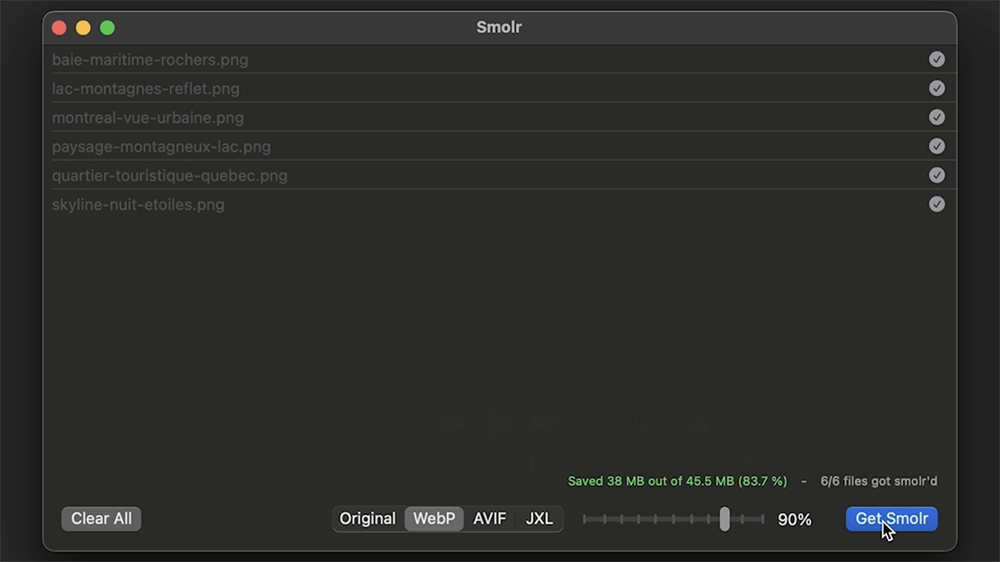Image resolution: width=1000 pixels, height=562 pixels.
Task: Click the checkmark icon for skyline-nuit-etoiles.png
Action: pos(936,204)
